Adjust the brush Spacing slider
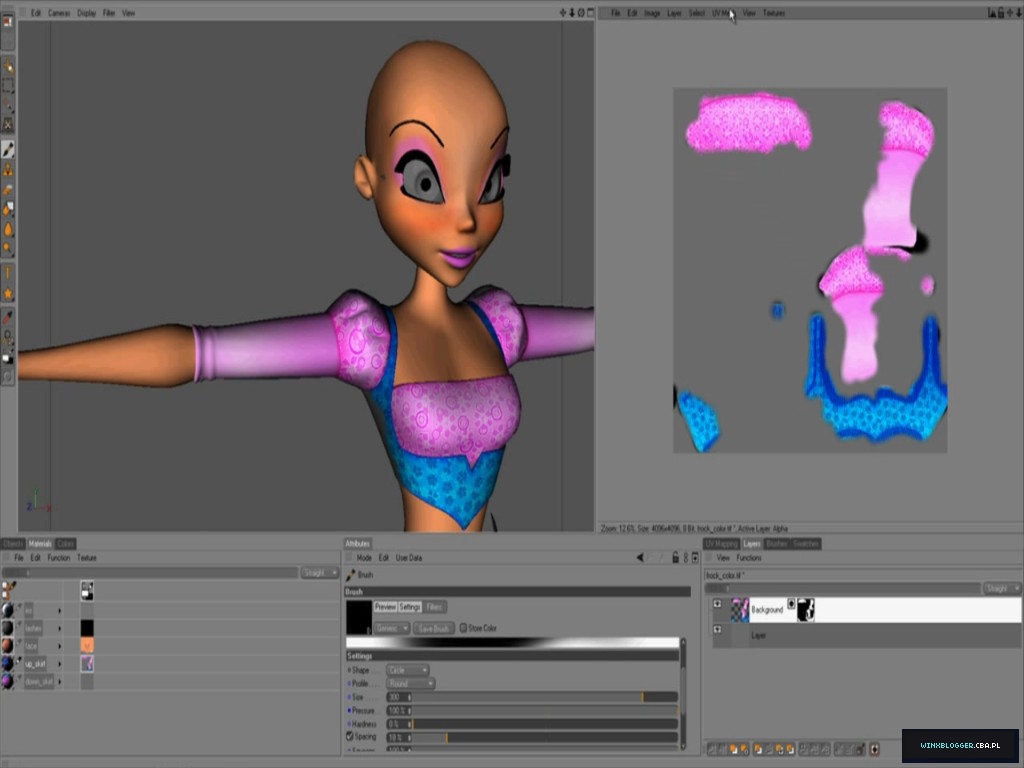This screenshot has height=768, width=1024. 545,737
